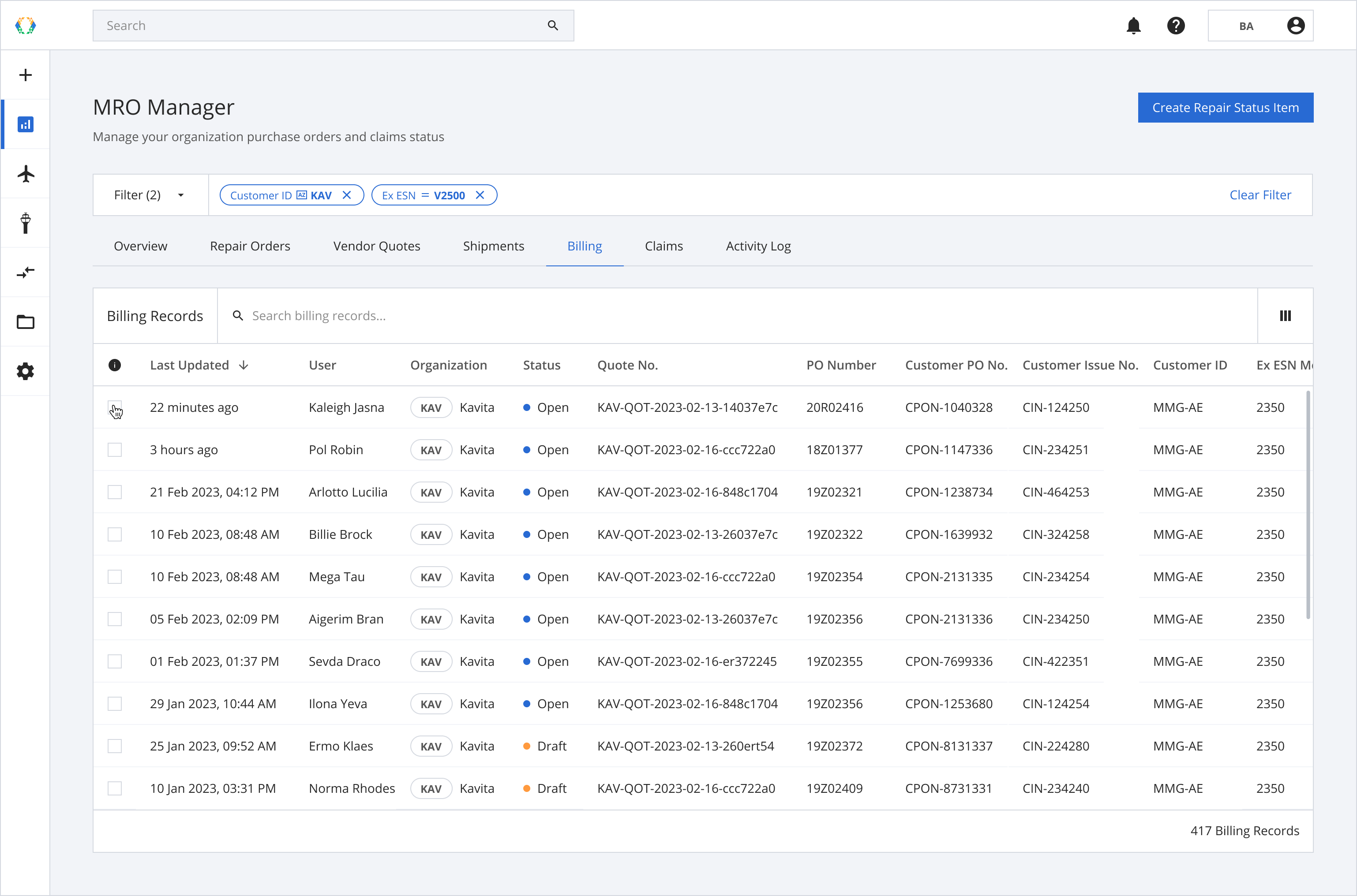The image size is (1357, 896).
Task: Click the column settings icon in Billing Records
Action: (x=1286, y=315)
